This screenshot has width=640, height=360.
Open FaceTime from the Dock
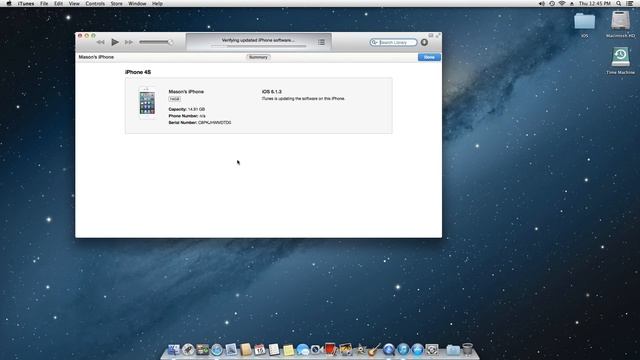click(x=316, y=349)
